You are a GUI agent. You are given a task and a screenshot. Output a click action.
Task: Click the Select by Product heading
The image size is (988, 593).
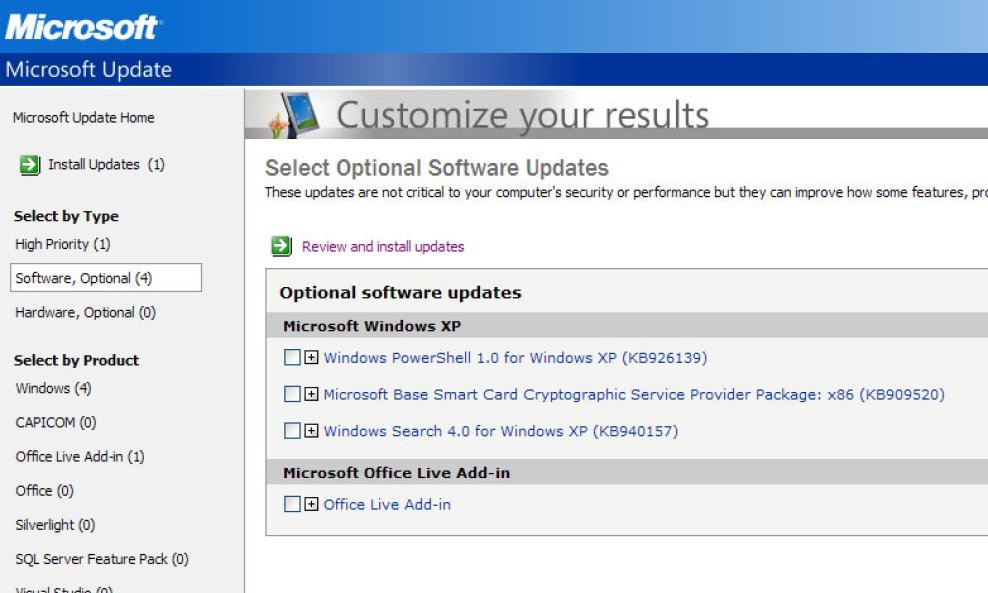pyautogui.click(x=76, y=360)
